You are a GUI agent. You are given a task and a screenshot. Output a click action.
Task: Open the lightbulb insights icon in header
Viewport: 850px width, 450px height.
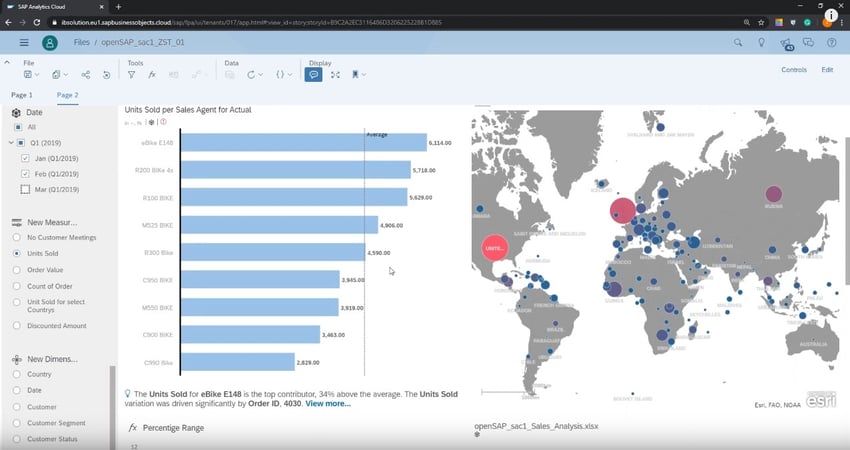[761, 42]
